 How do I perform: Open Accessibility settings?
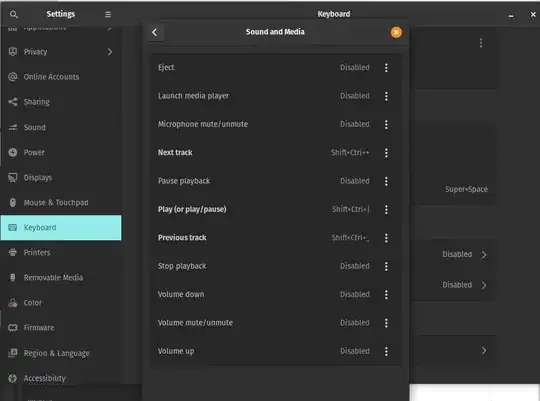point(61,378)
